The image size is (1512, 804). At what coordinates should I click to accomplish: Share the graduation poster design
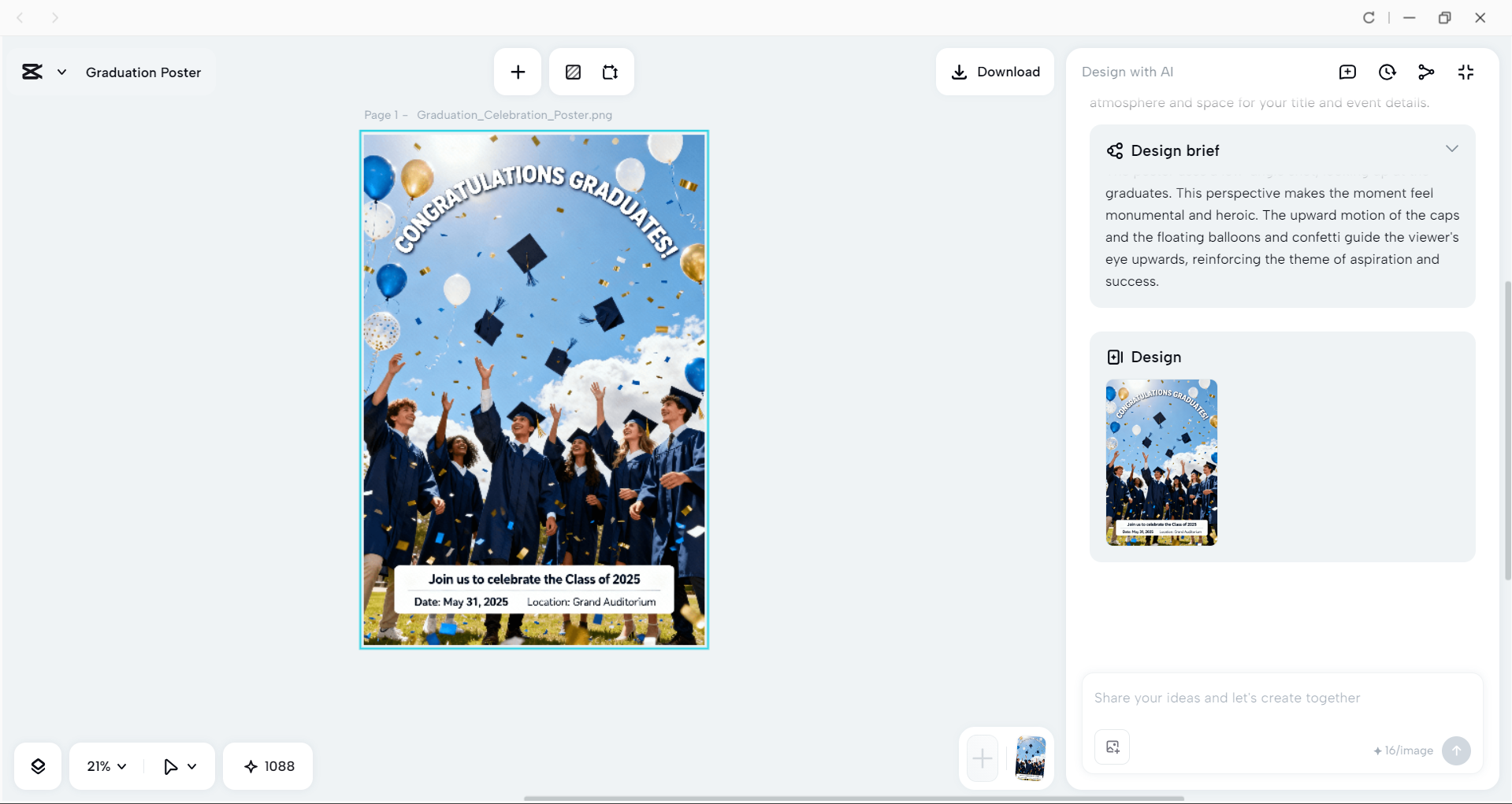pyautogui.click(x=1426, y=72)
